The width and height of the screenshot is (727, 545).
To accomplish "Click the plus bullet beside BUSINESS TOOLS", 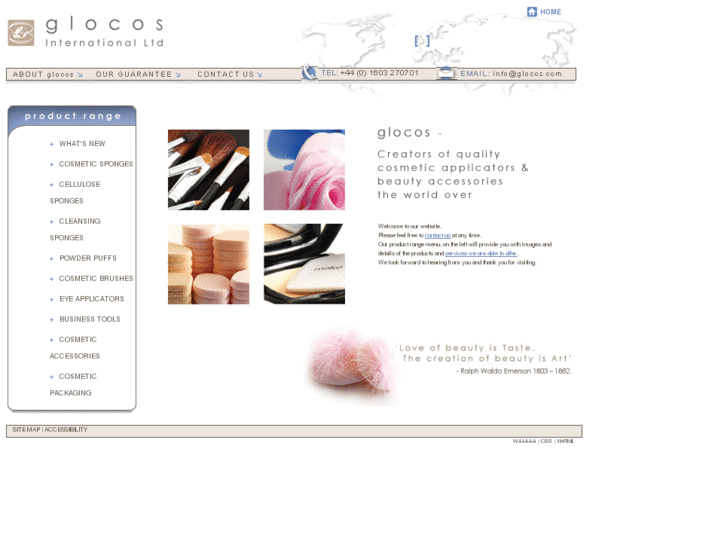I will [x=51, y=320].
